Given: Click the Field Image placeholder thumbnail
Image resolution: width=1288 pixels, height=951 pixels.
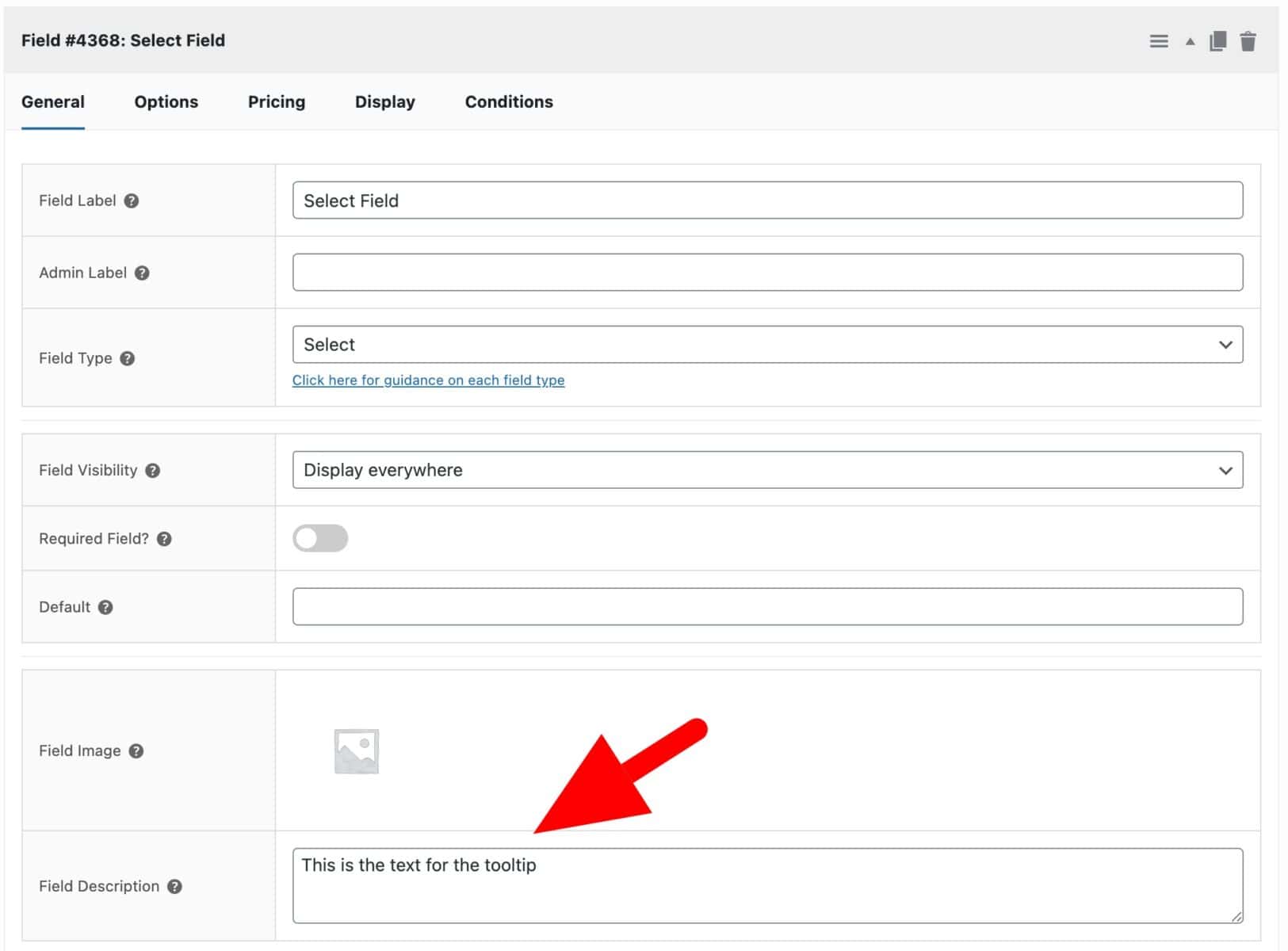Looking at the screenshot, I should click(x=357, y=751).
